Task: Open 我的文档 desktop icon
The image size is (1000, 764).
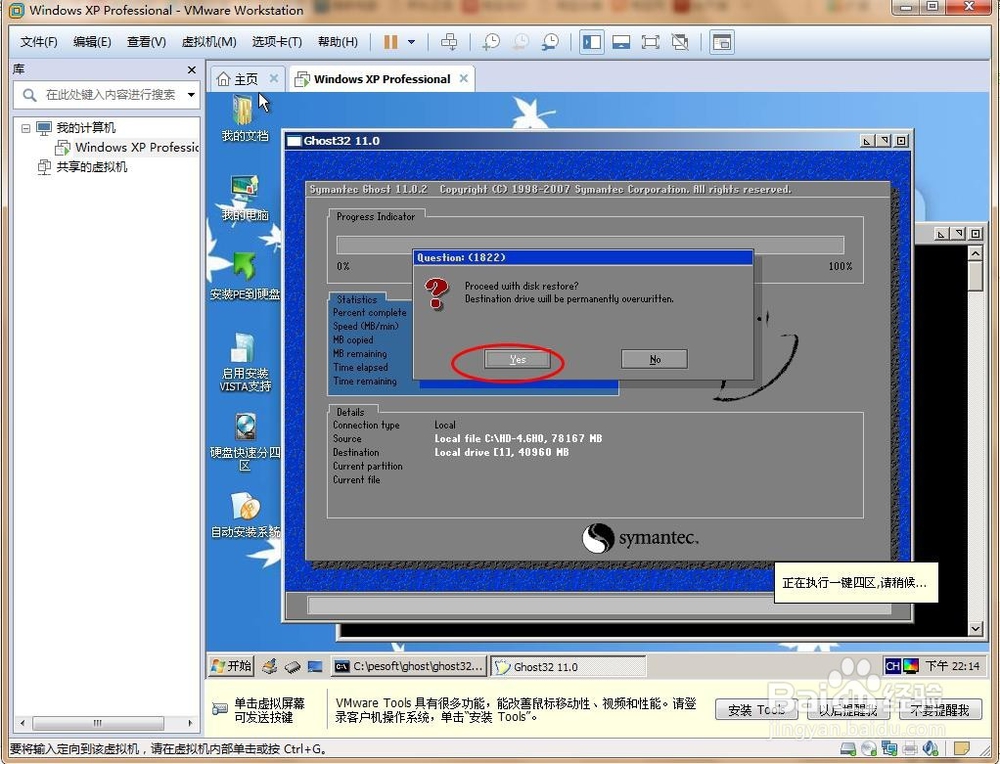Action: click(x=245, y=118)
